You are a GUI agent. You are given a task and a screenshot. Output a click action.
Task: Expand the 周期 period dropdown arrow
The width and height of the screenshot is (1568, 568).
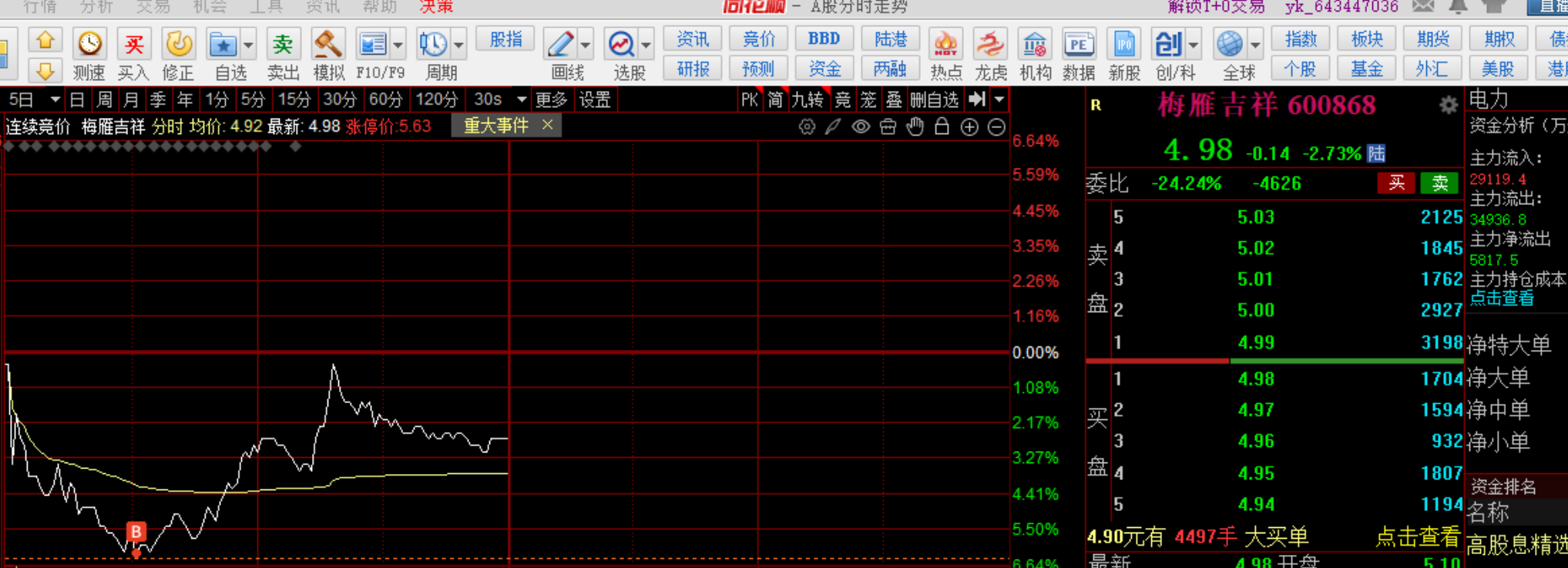pyautogui.click(x=458, y=45)
